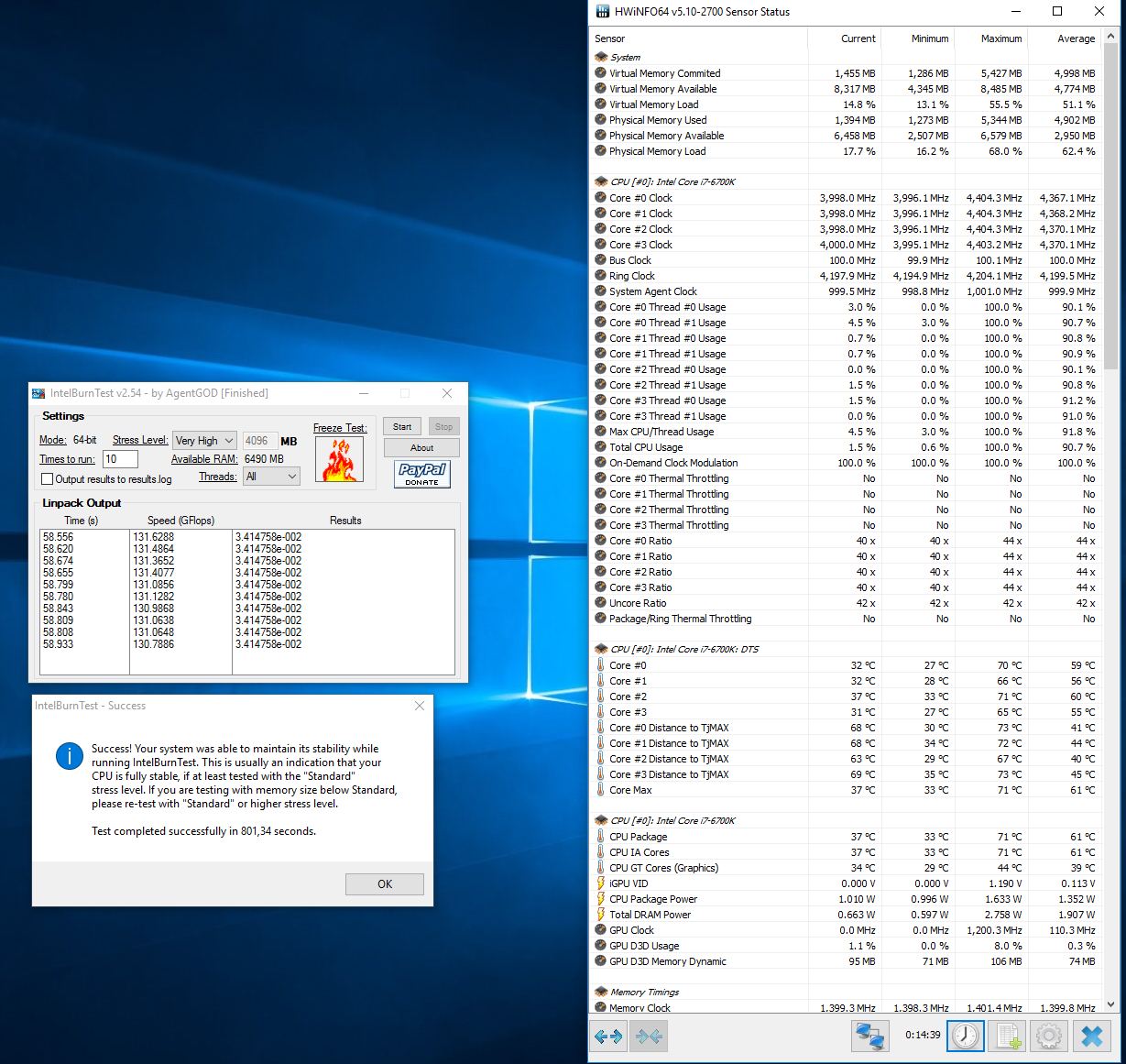Viewport: 1126px width, 1064px height.
Task: Click the info icon in the Success dialog
Action: pos(70,756)
